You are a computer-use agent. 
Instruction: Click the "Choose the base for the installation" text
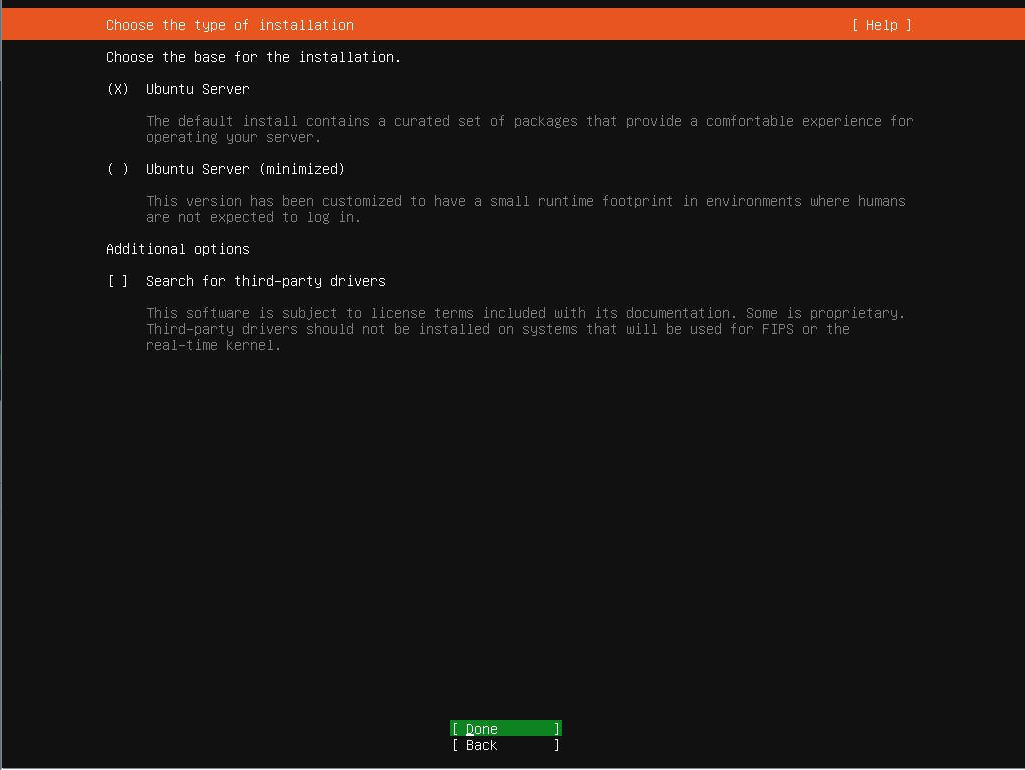click(x=253, y=57)
